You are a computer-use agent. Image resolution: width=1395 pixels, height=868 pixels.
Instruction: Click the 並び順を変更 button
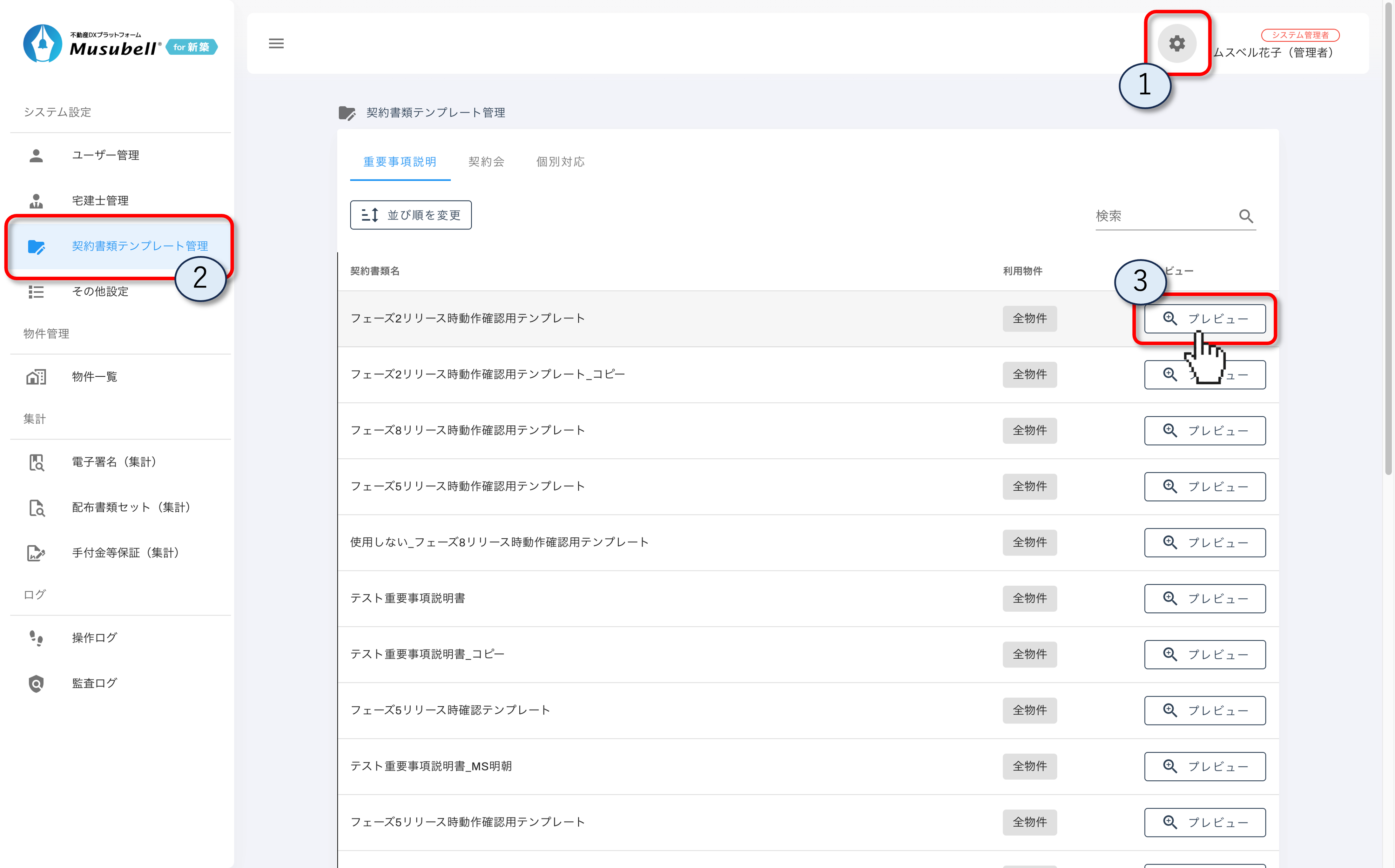click(x=411, y=215)
